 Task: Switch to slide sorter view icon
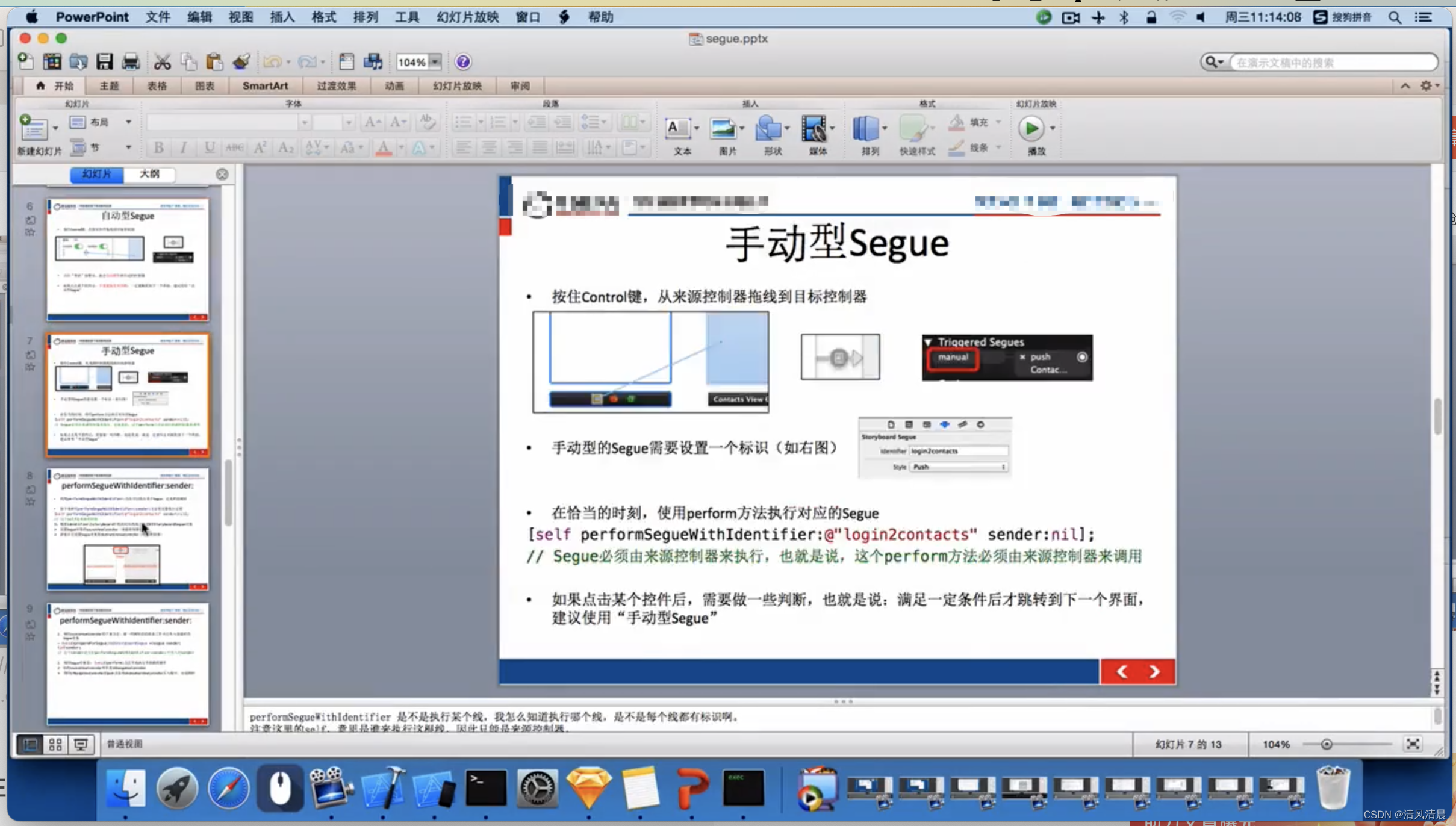pyautogui.click(x=55, y=744)
